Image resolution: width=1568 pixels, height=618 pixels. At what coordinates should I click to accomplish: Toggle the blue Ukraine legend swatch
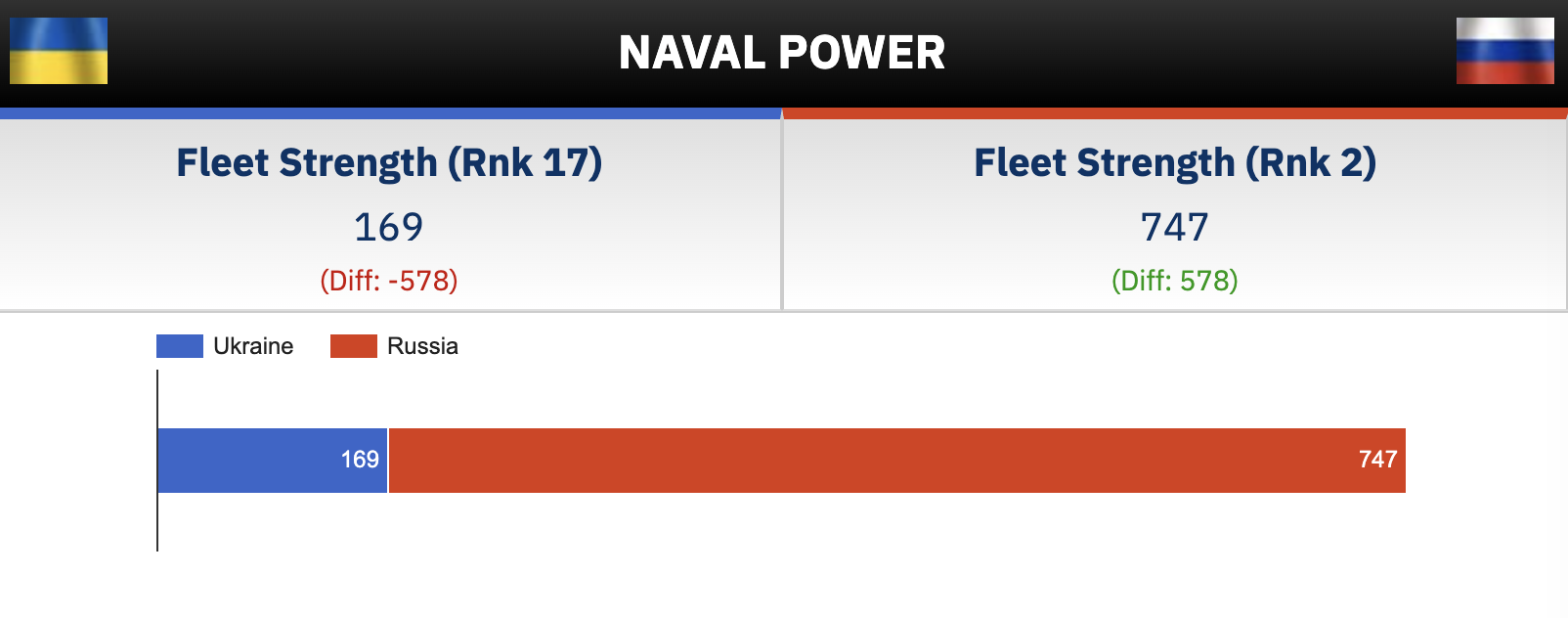click(x=180, y=346)
